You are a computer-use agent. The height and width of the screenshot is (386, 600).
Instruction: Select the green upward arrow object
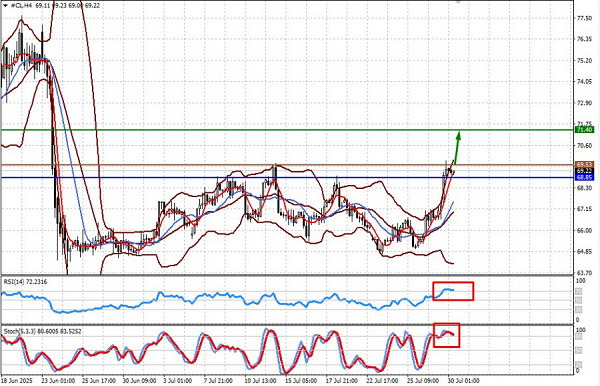458,148
